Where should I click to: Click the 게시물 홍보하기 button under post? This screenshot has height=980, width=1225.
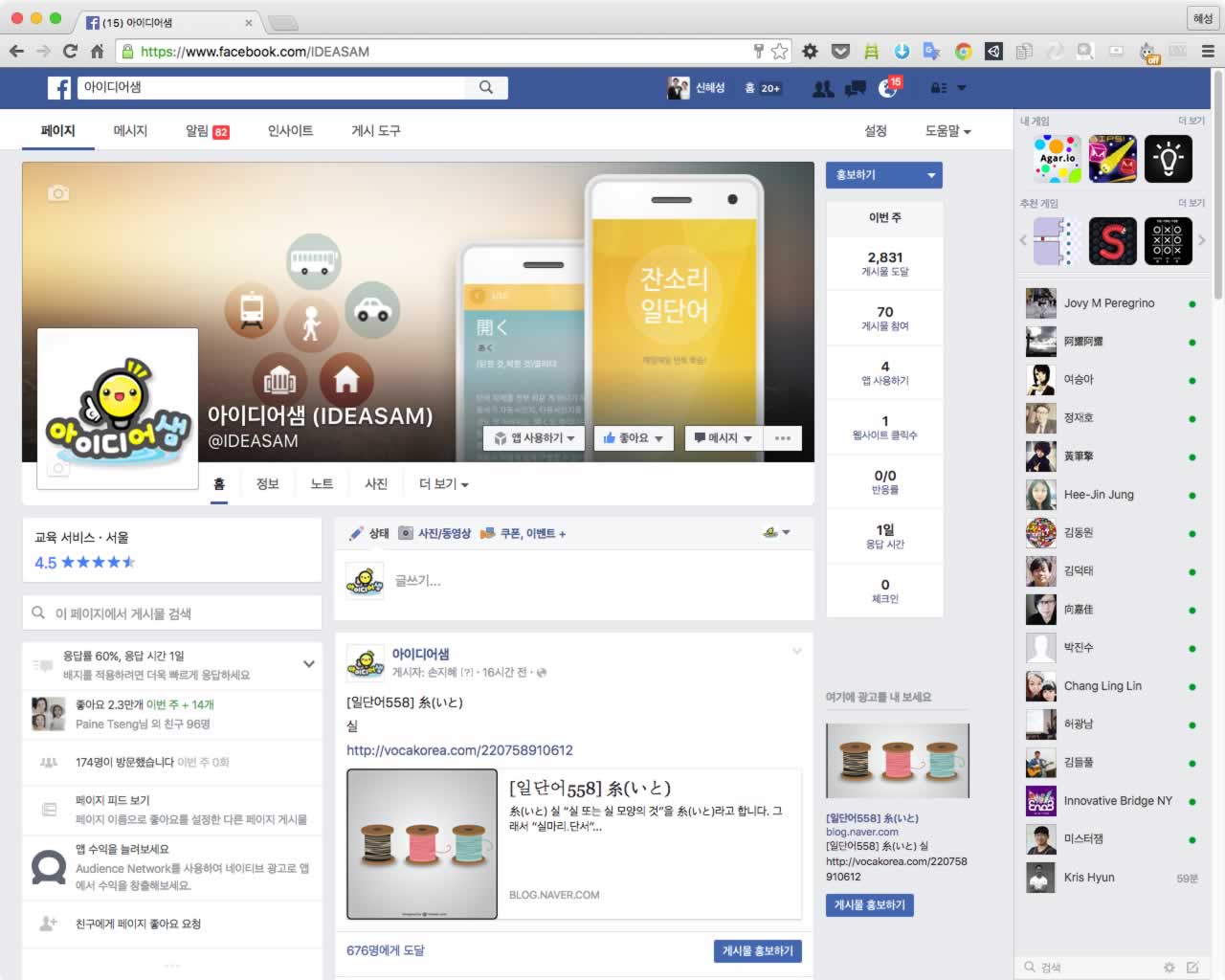758,951
